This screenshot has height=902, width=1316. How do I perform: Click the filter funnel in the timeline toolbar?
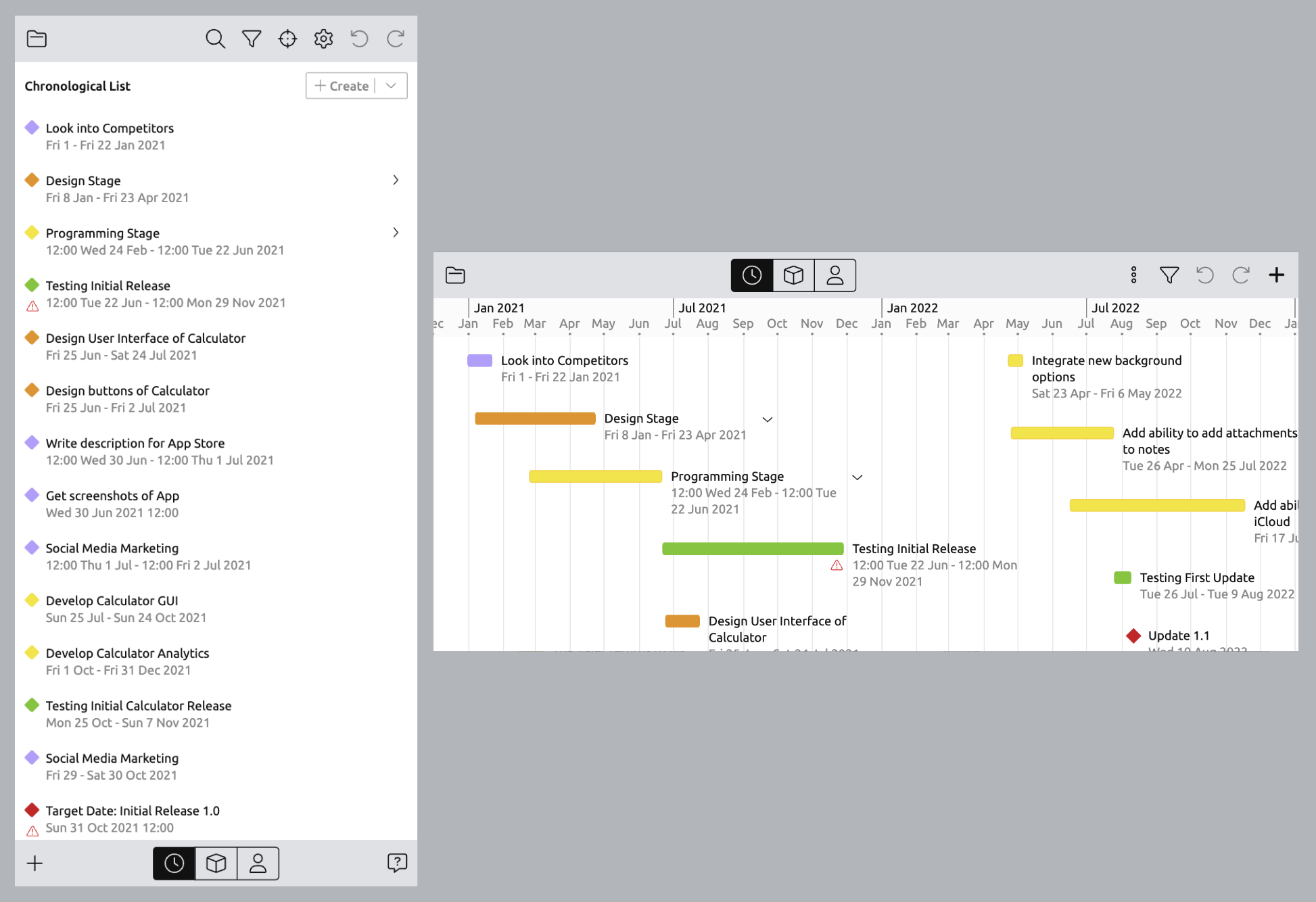point(1169,275)
